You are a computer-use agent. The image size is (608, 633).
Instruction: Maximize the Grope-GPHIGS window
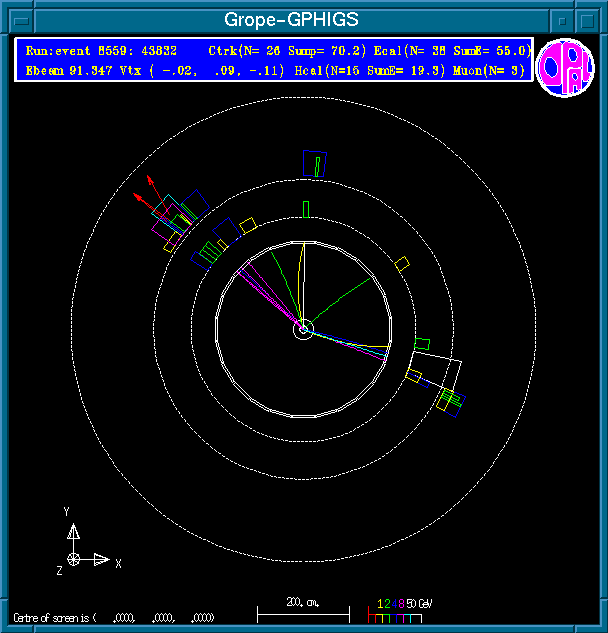(x=590, y=20)
